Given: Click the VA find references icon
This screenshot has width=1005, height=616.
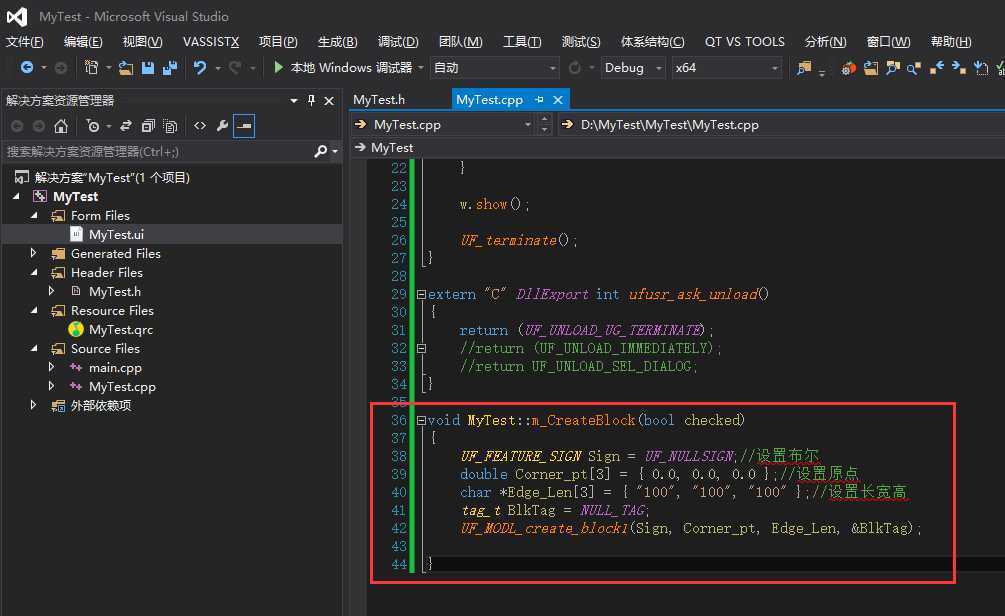Looking at the screenshot, I should pos(914,68).
